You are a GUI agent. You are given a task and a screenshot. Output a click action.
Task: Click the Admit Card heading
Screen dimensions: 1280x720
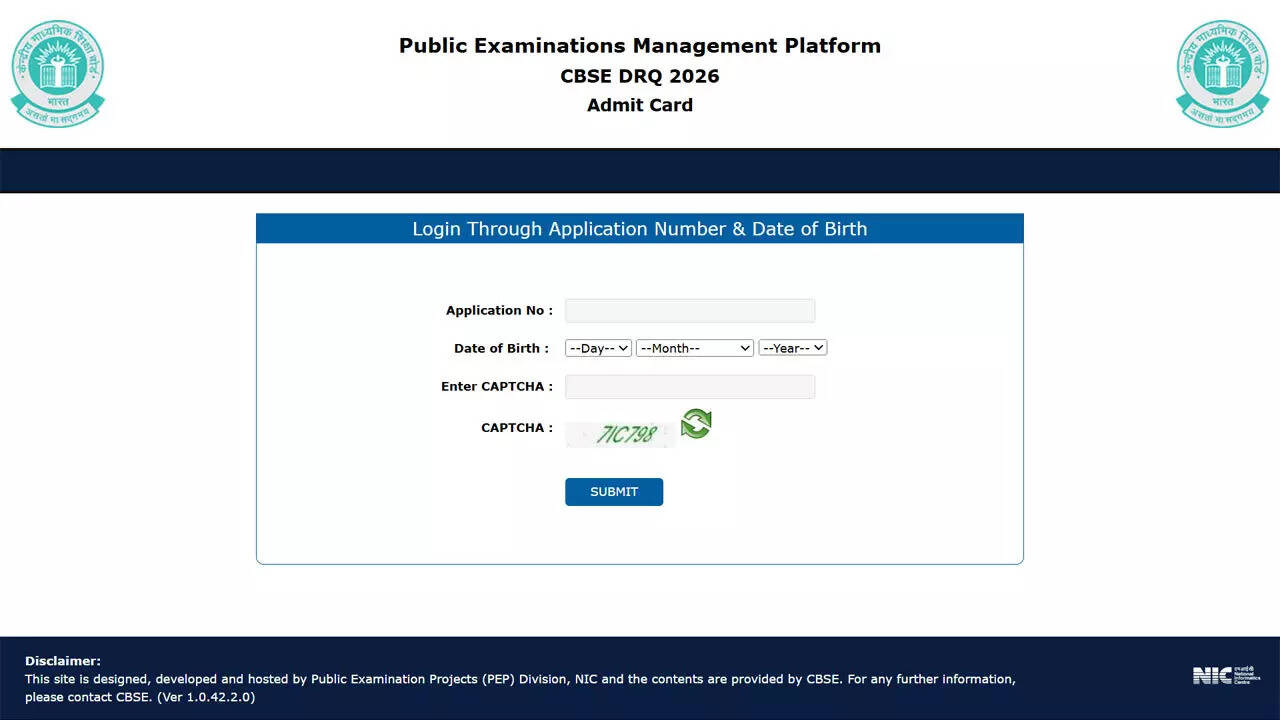coord(639,105)
